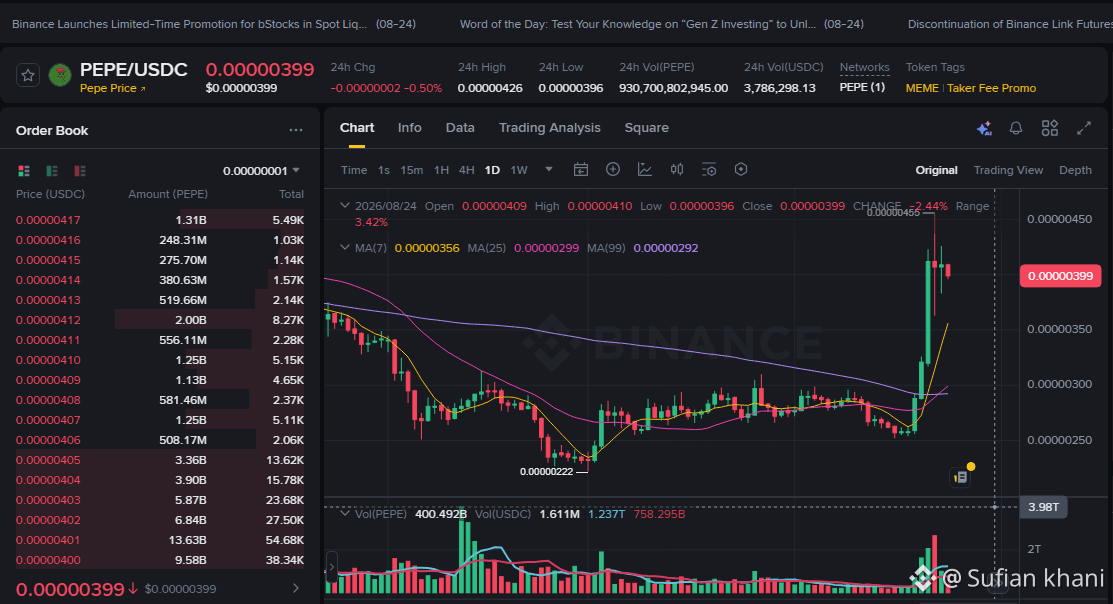The image size is (1113, 604).
Task: Open the AI assistant sparkle icon
Action: tap(984, 128)
